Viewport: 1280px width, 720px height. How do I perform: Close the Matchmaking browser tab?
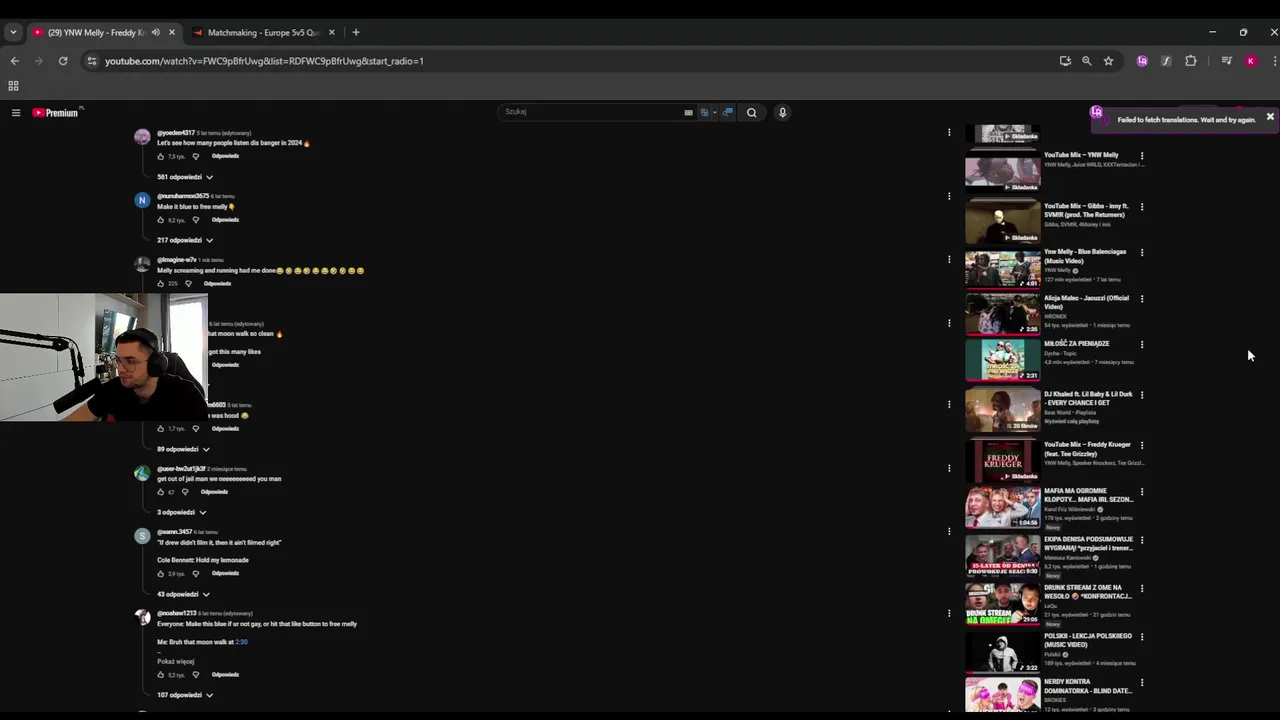point(332,32)
